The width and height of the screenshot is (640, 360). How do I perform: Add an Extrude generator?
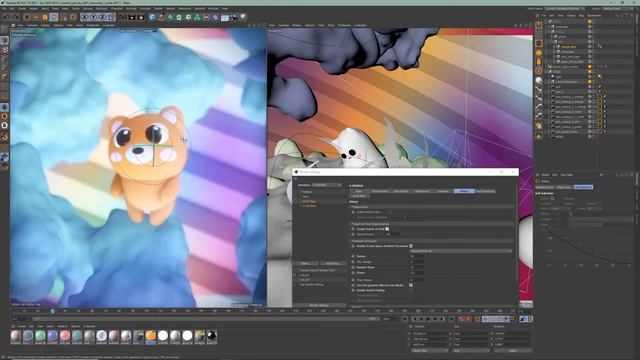coord(179,17)
